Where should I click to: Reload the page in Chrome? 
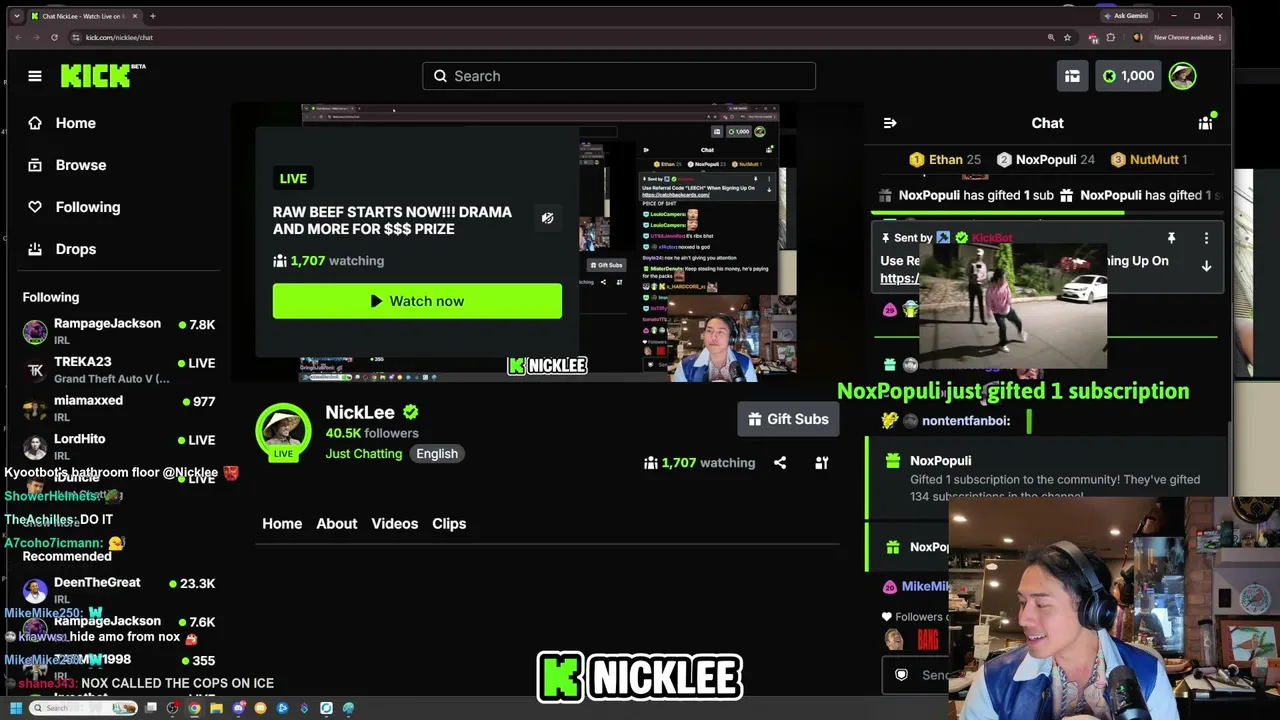(54, 37)
